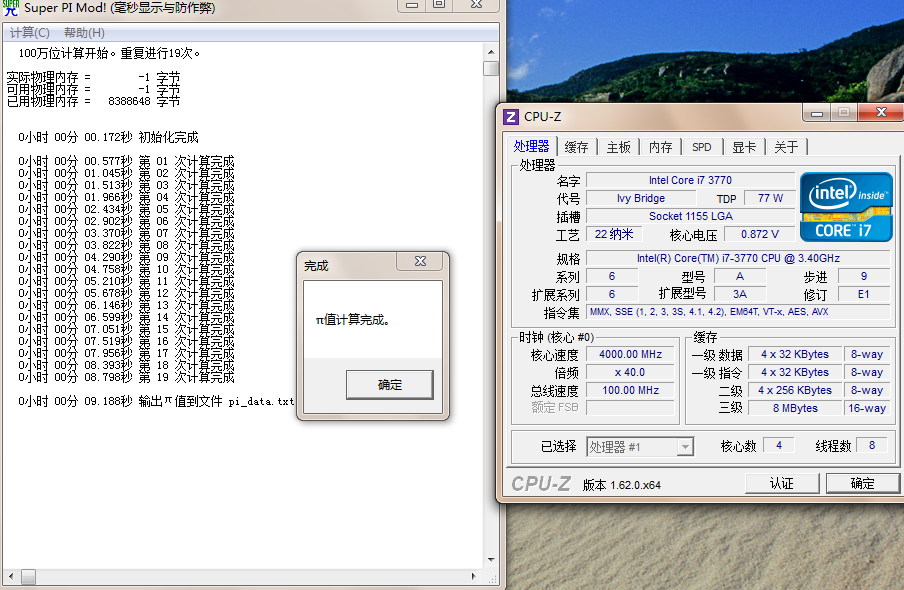The image size is (904, 590).
Task: Confirm the 完成 dialog with 确定
Action: (390, 385)
